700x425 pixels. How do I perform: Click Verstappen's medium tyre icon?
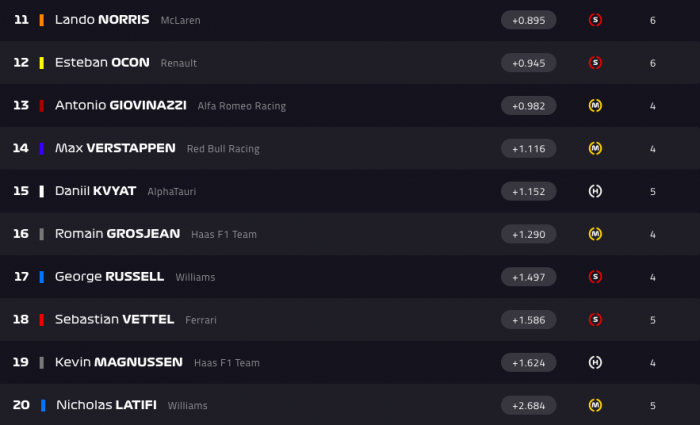pyautogui.click(x=595, y=148)
